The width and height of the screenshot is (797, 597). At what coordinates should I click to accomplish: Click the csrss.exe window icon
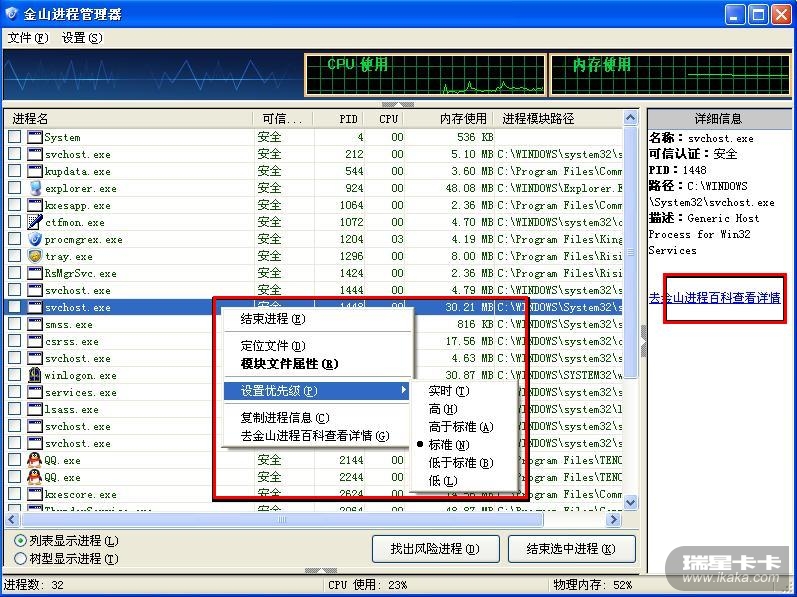pos(35,341)
